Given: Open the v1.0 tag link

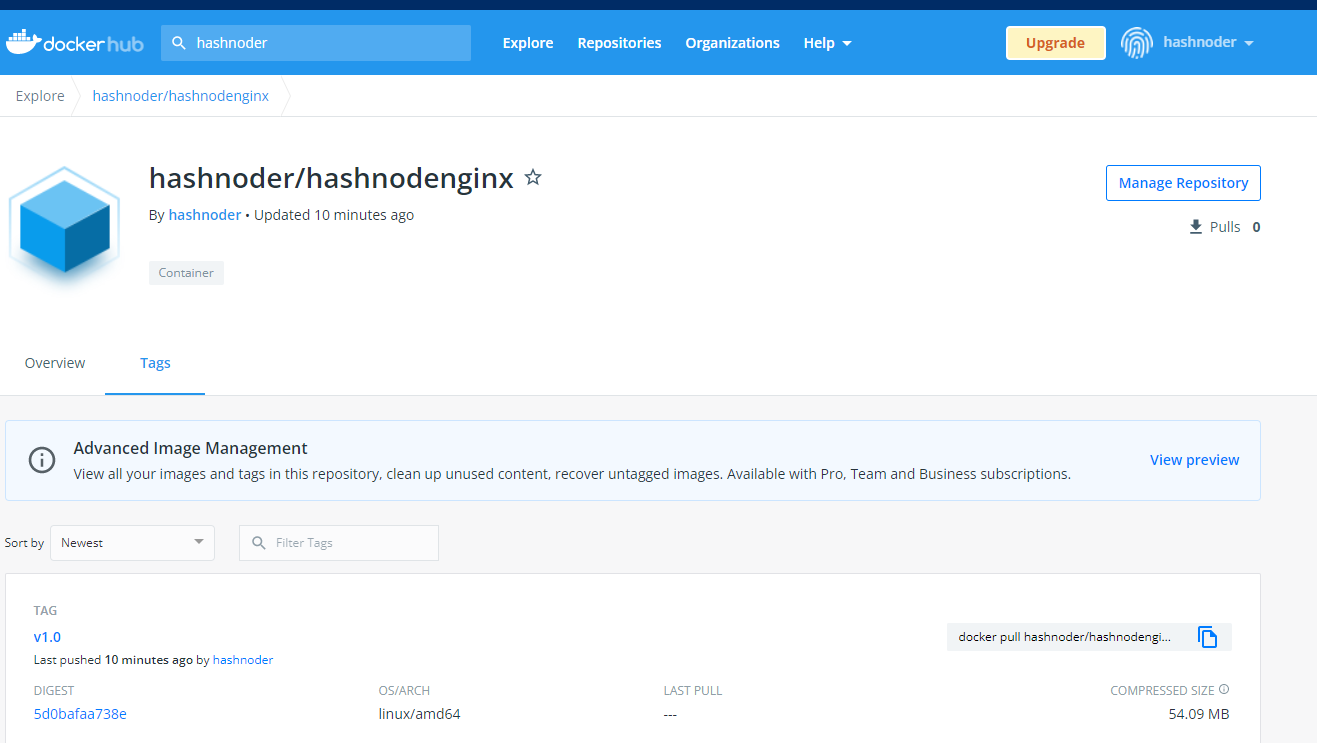Looking at the screenshot, I should click(x=47, y=637).
